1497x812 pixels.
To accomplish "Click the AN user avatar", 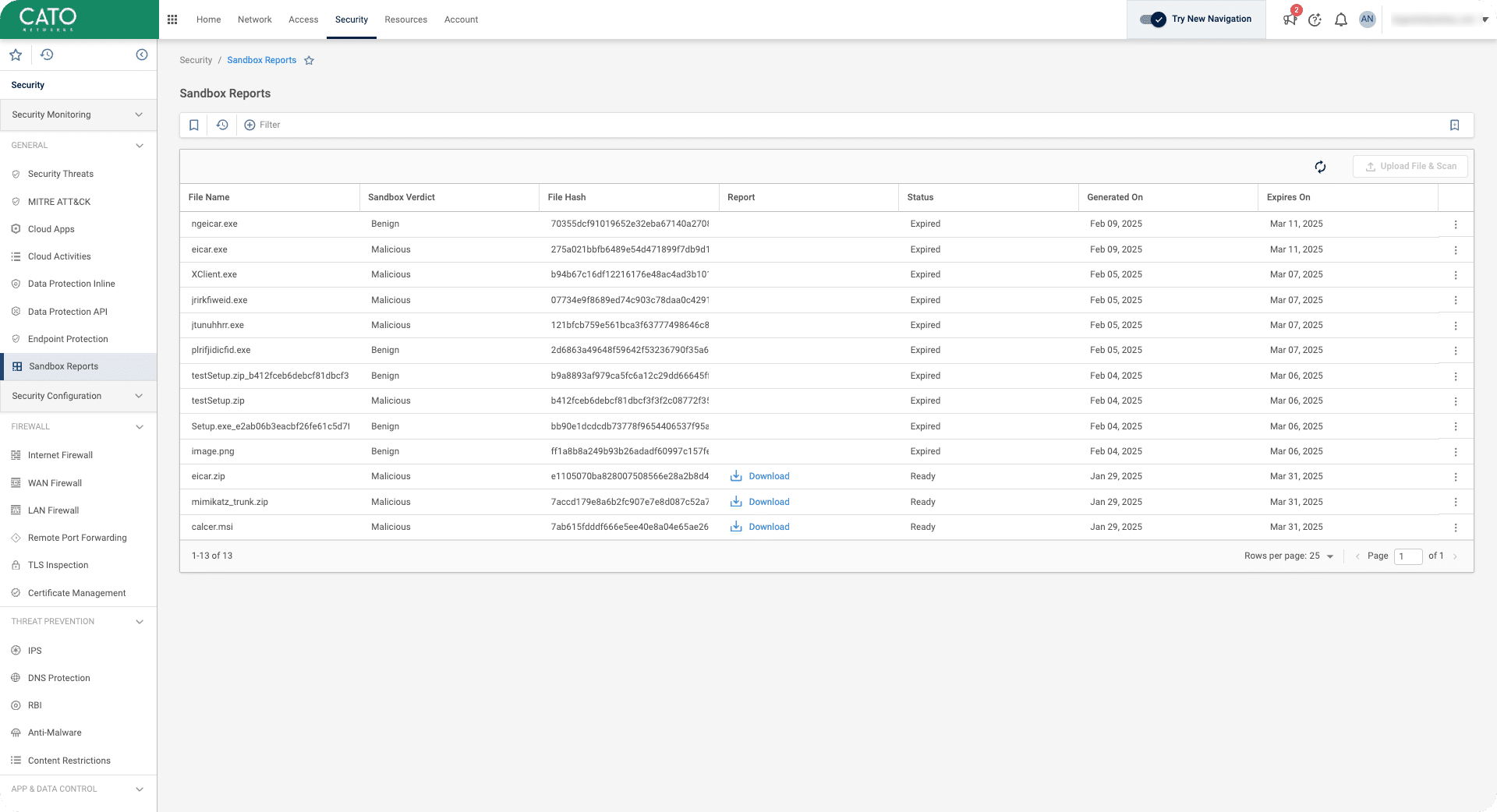I will [x=1367, y=19].
